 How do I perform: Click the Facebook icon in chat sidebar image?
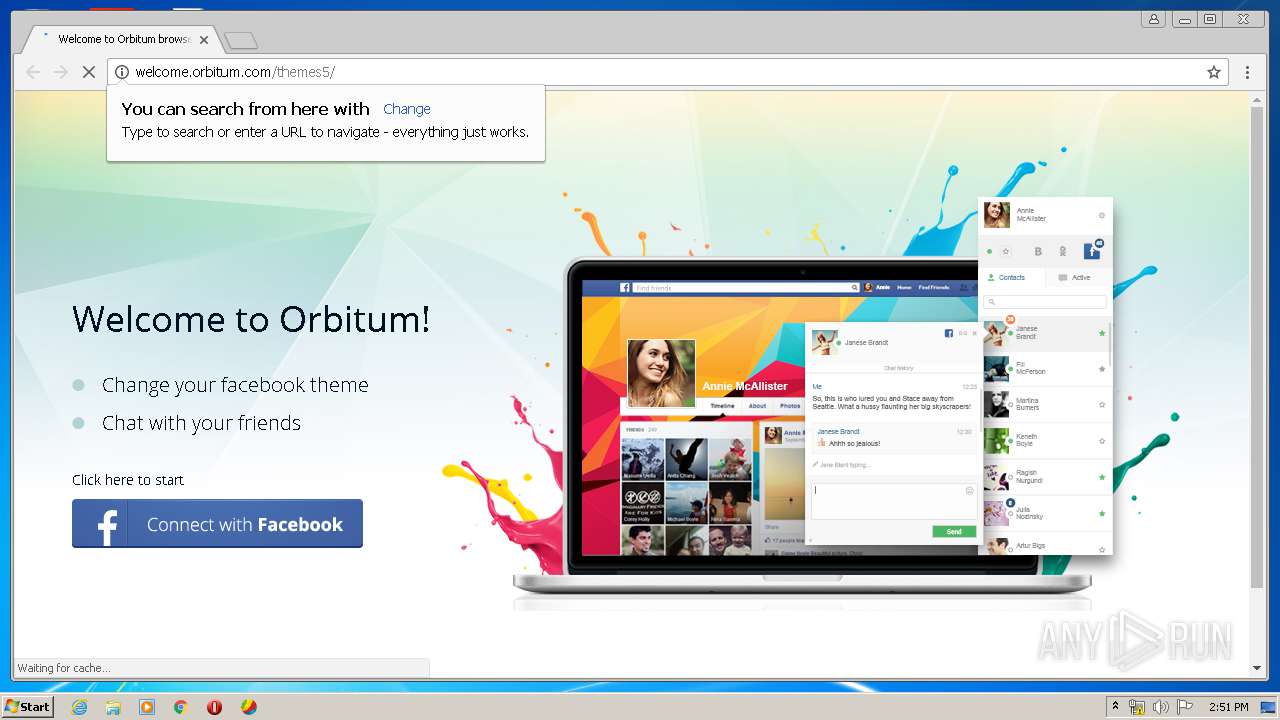coord(1092,251)
